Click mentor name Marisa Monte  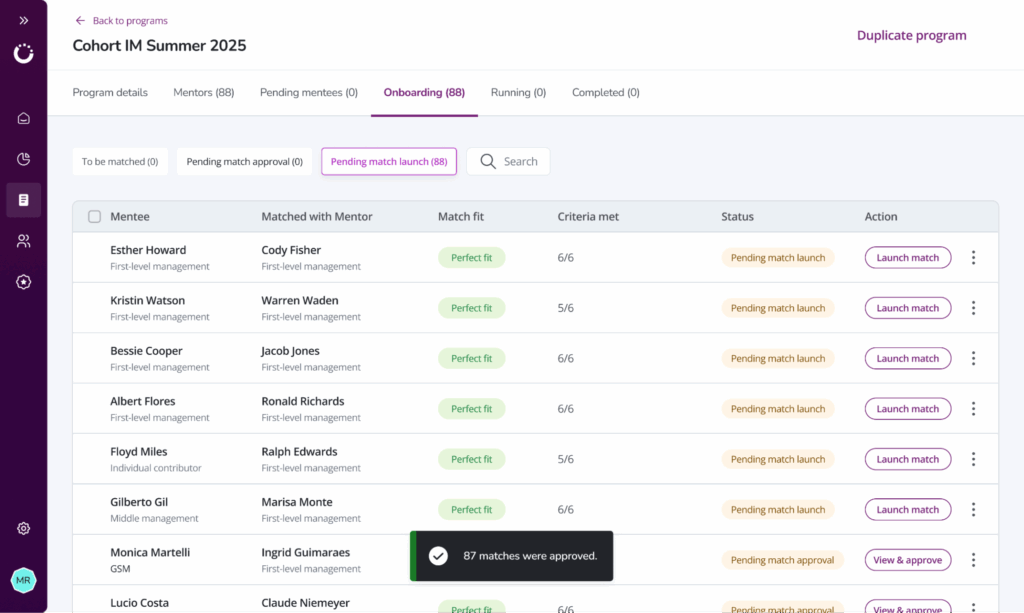pyautogui.click(x=297, y=502)
